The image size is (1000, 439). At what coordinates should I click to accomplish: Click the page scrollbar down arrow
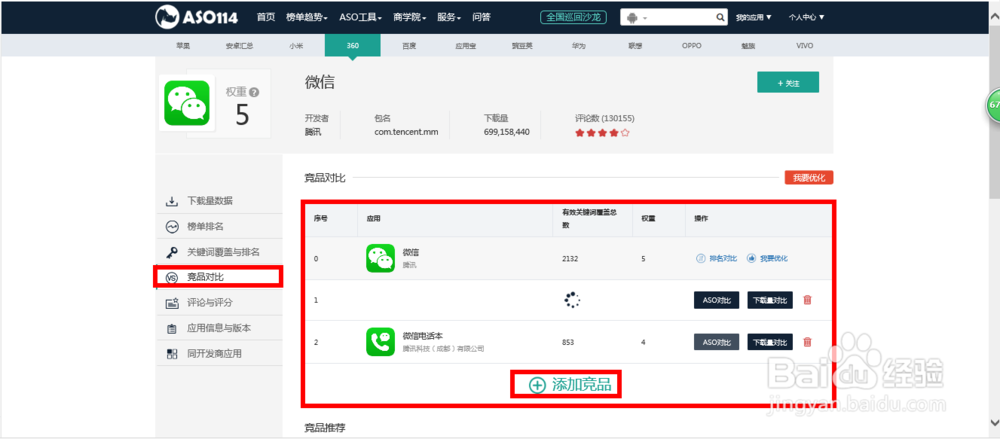coord(994,422)
